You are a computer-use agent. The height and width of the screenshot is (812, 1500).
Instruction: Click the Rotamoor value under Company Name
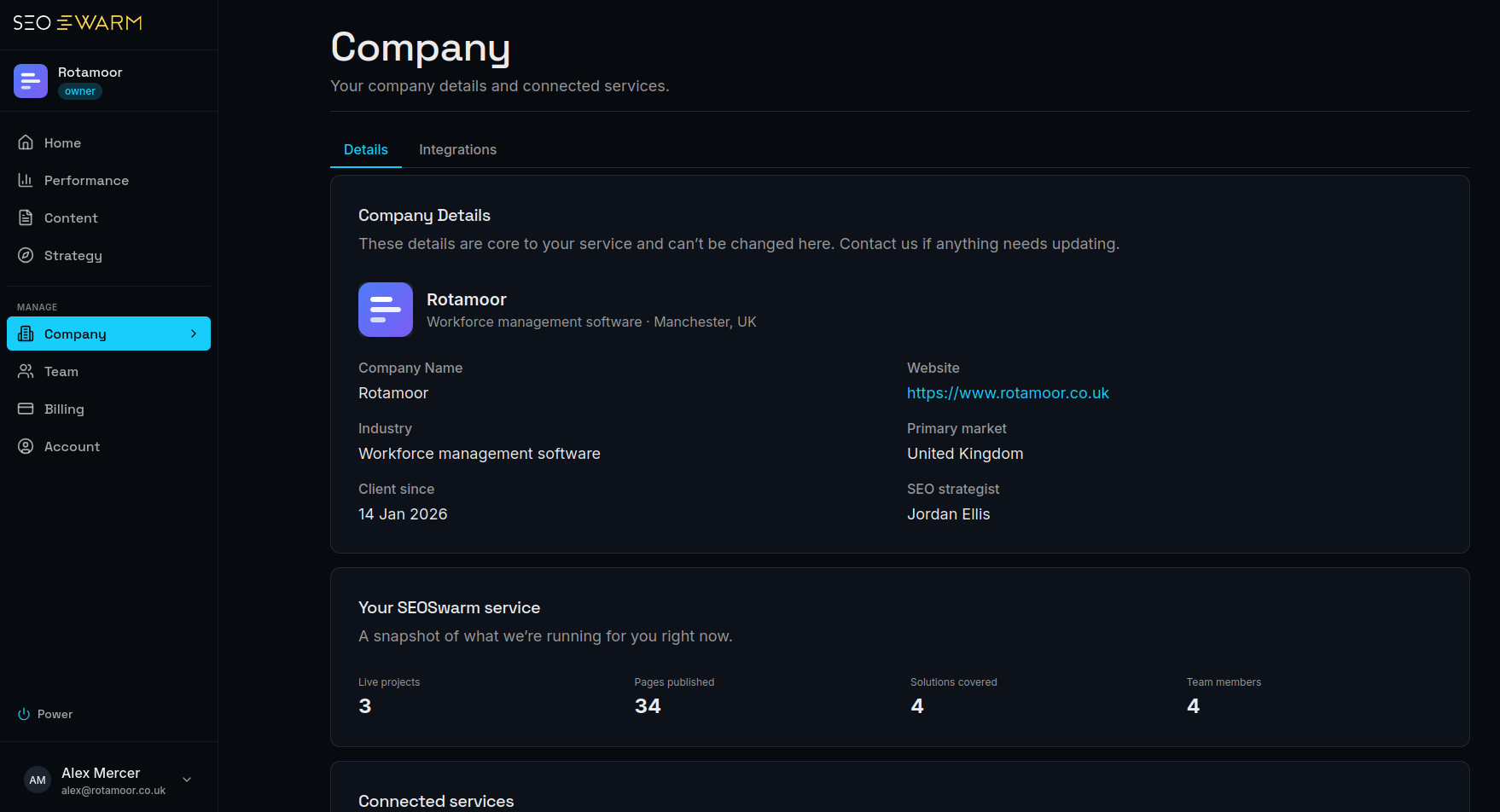coord(393,393)
